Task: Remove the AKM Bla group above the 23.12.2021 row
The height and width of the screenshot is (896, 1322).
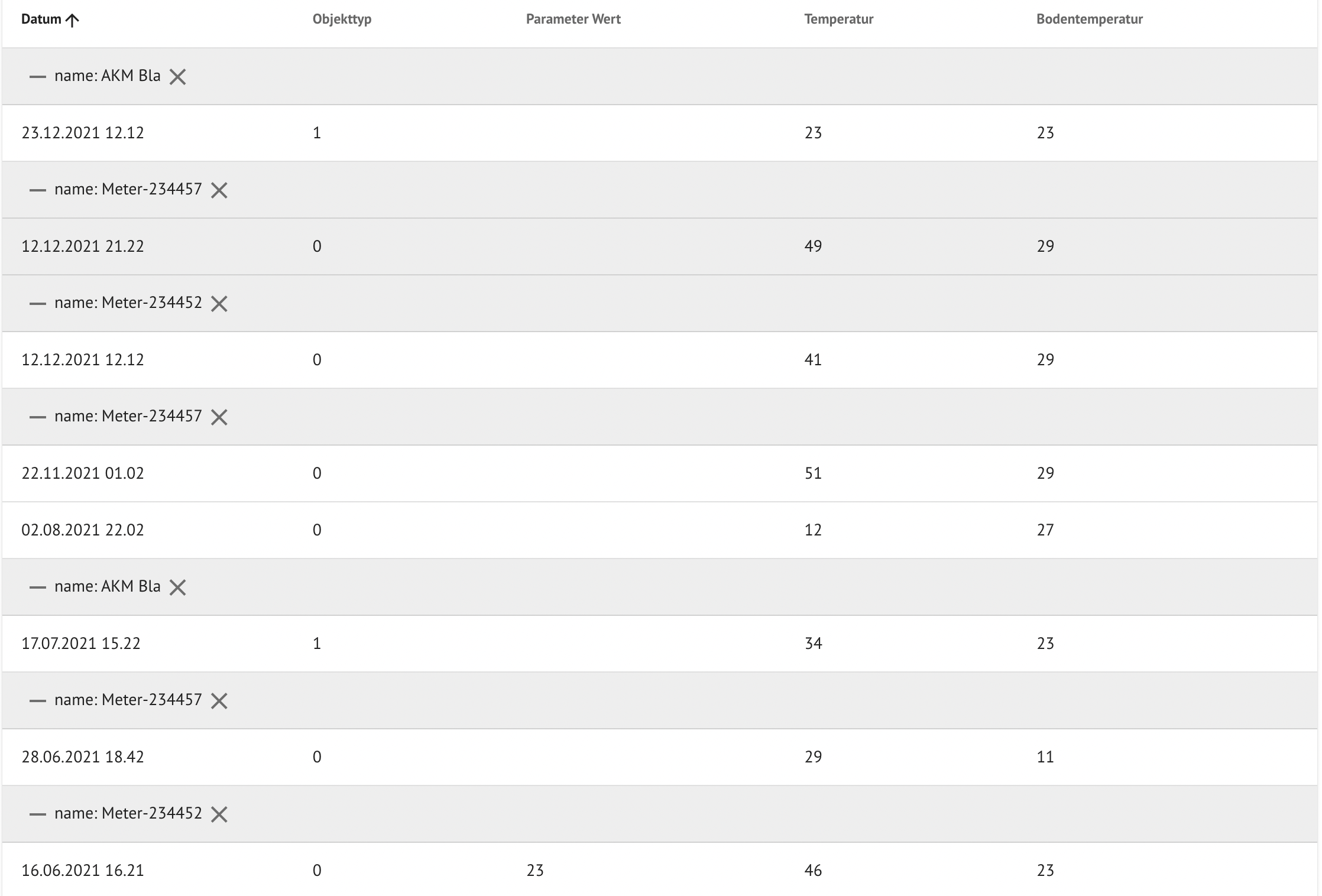Action: (177, 77)
